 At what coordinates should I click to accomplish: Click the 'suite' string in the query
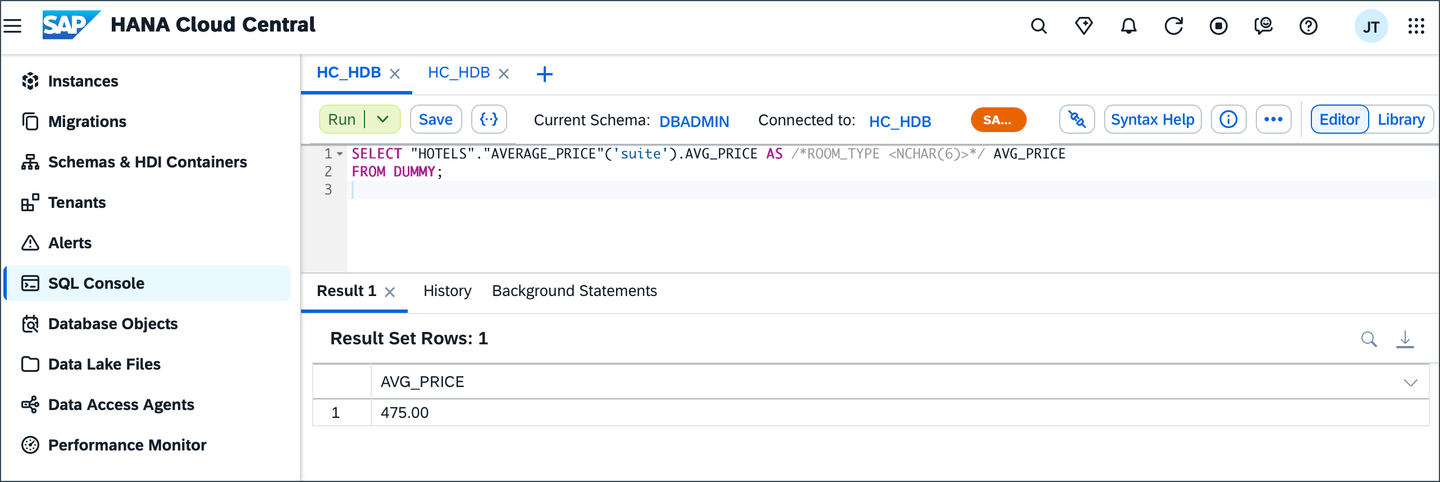click(639, 154)
